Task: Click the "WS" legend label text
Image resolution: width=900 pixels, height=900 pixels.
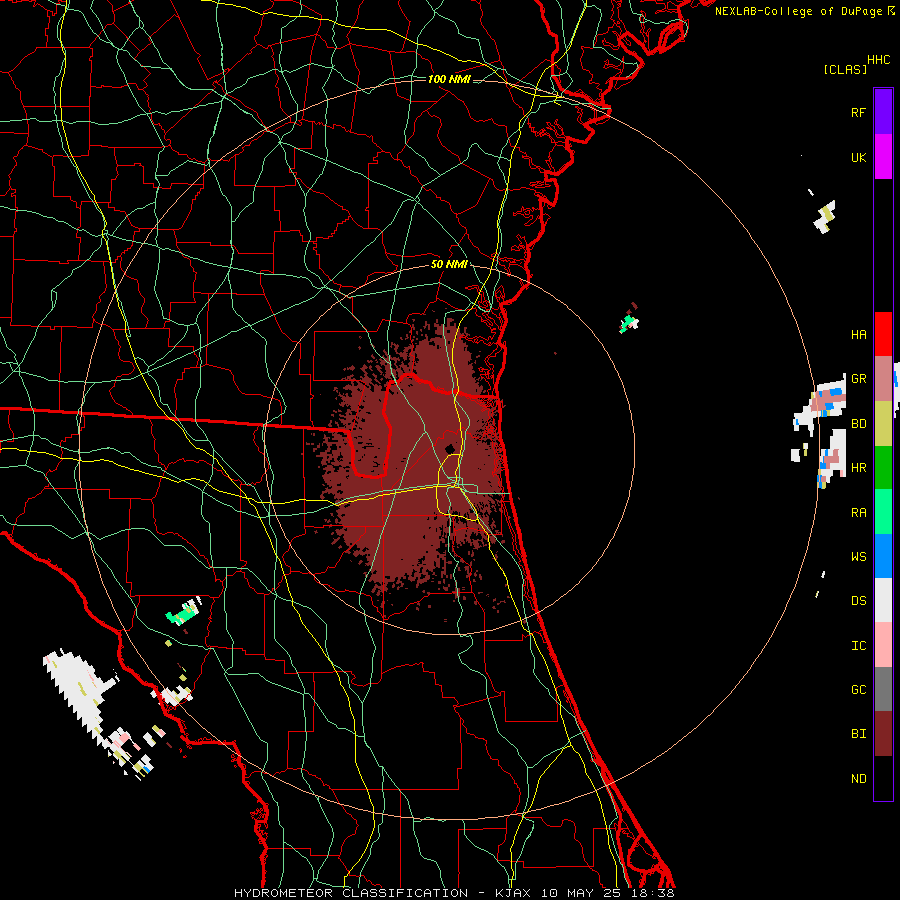Action: coord(858,556)
